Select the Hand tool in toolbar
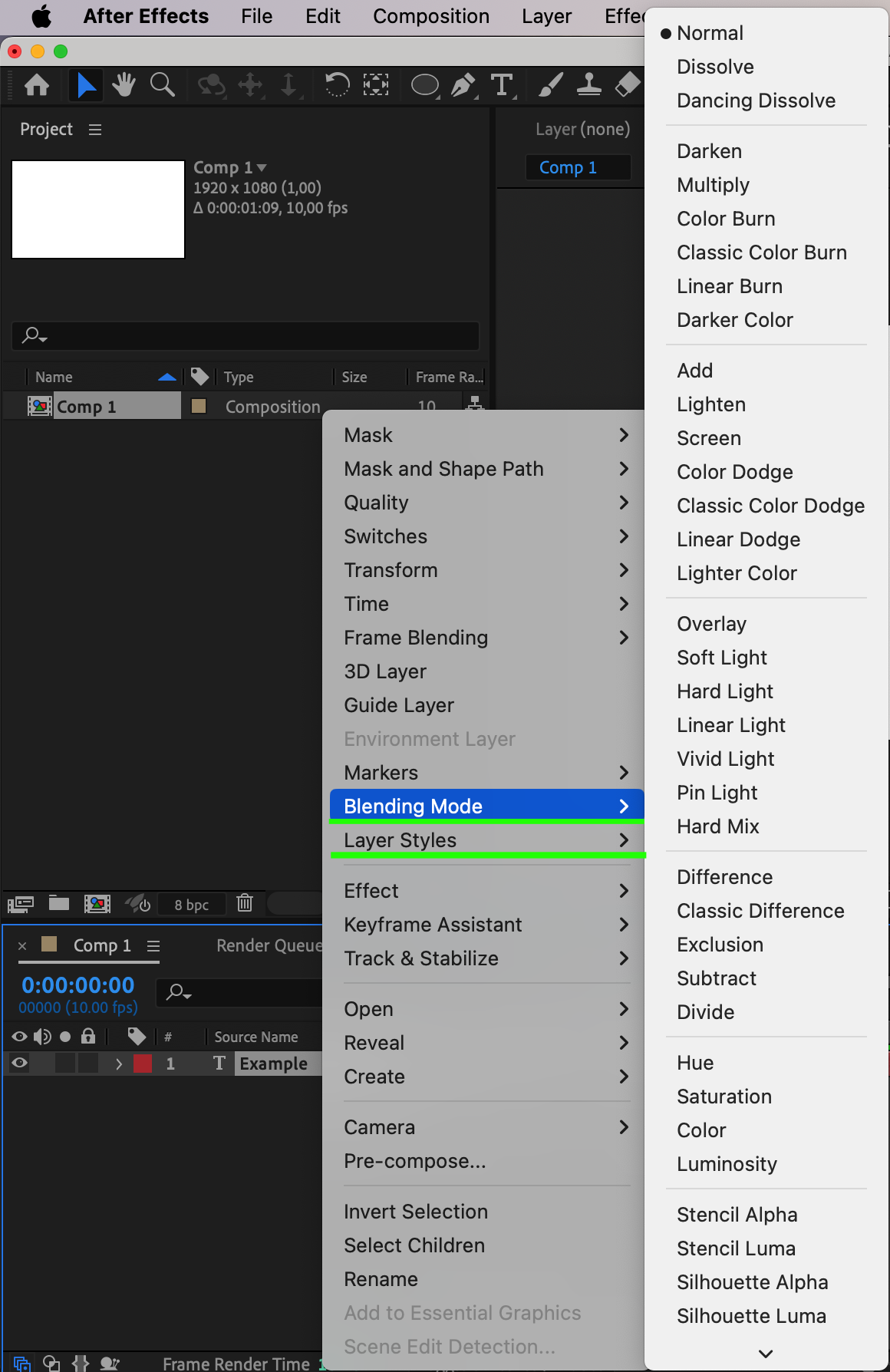The width and height of the screenshot is (890, 1372). coord(124,84)
